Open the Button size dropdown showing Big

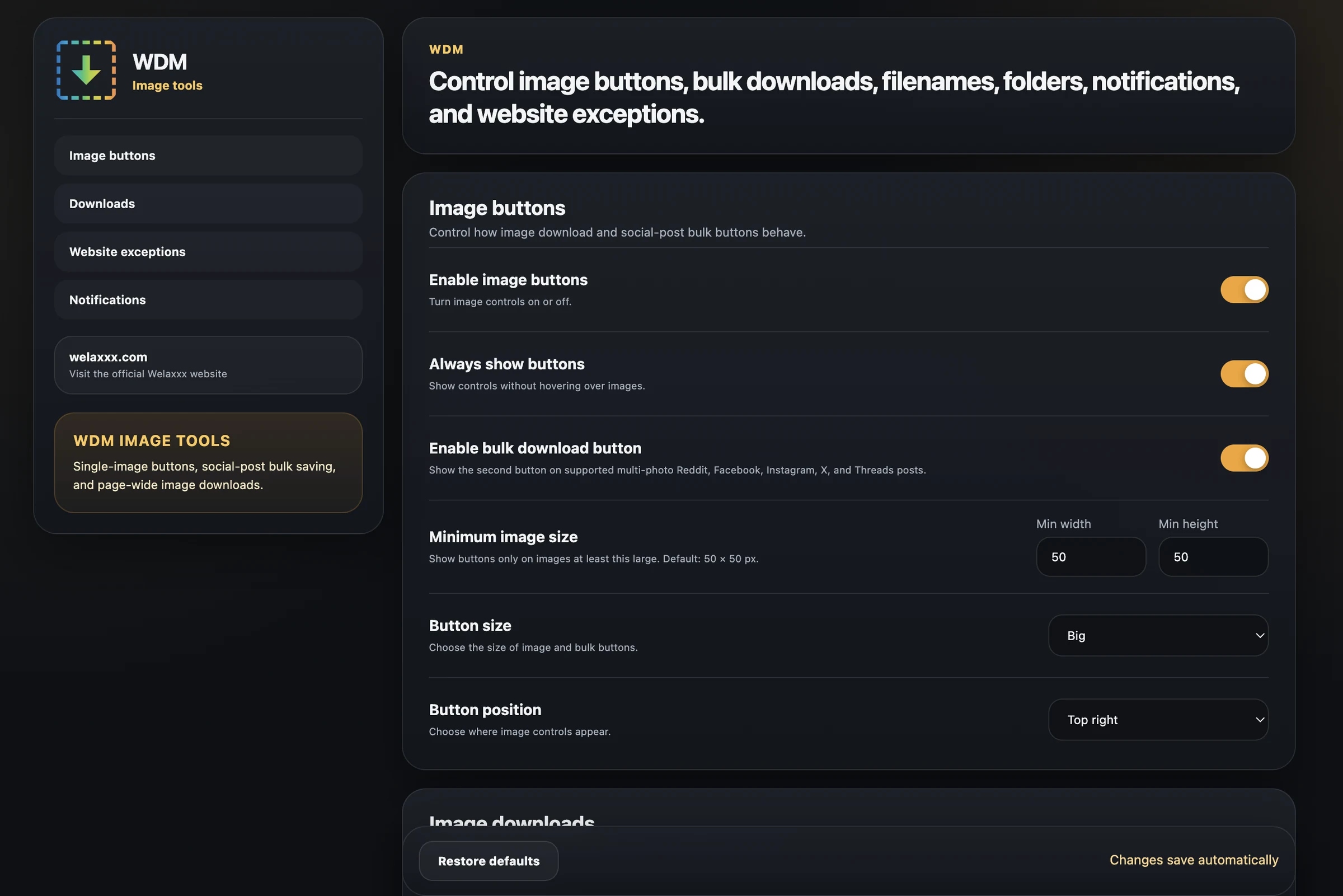1158,635
